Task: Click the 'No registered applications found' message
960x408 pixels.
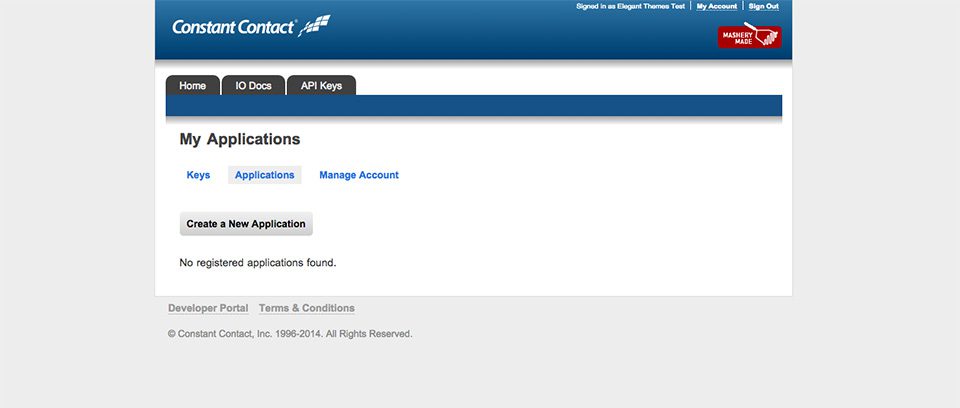Action: pos(258,263)
